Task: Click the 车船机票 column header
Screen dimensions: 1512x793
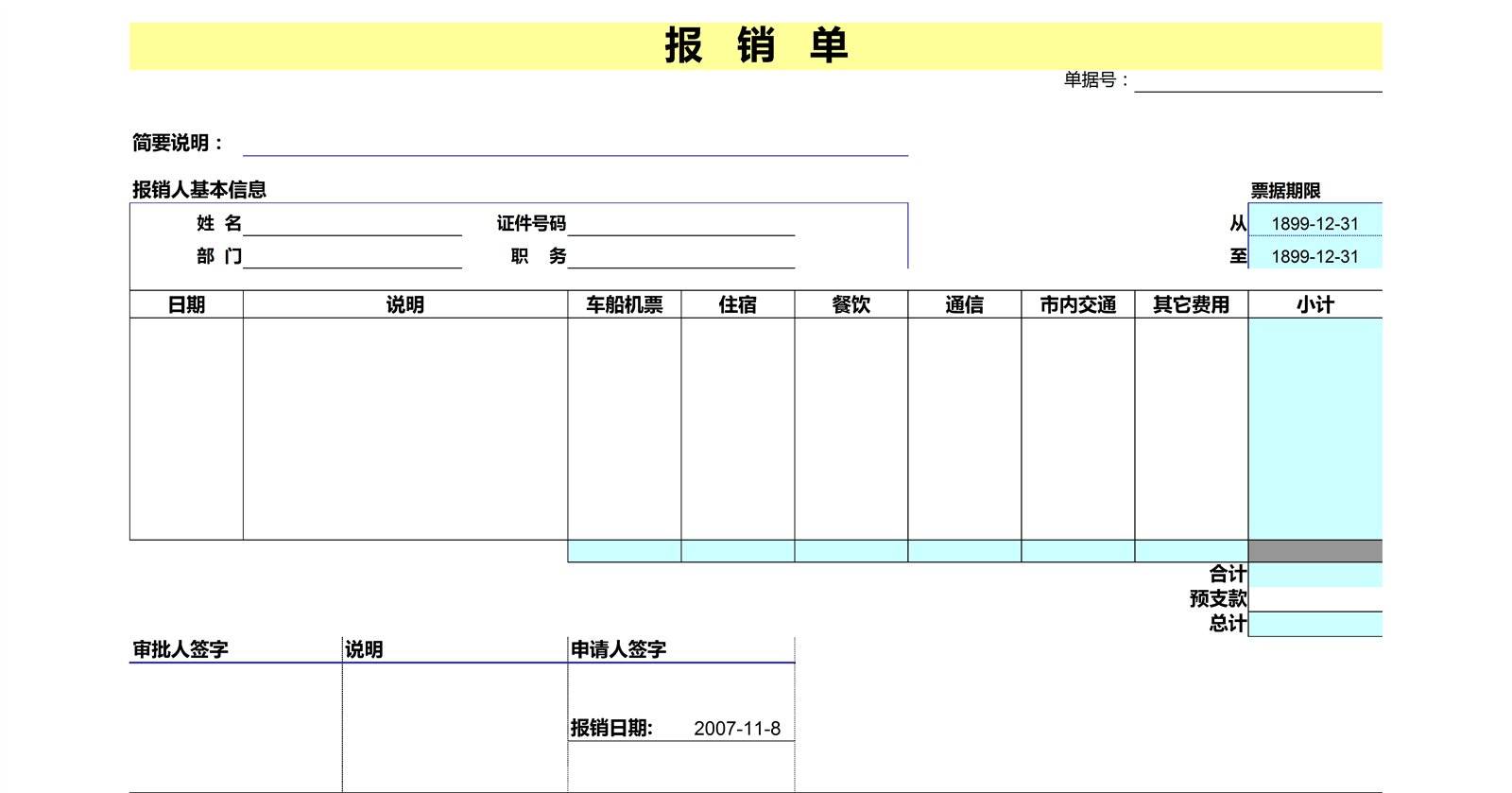Action: [624, 304]
